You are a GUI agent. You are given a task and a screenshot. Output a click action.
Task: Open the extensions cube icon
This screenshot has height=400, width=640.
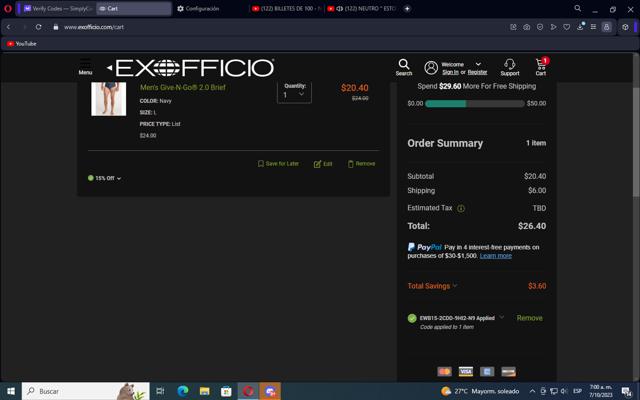tap(625, 27)
